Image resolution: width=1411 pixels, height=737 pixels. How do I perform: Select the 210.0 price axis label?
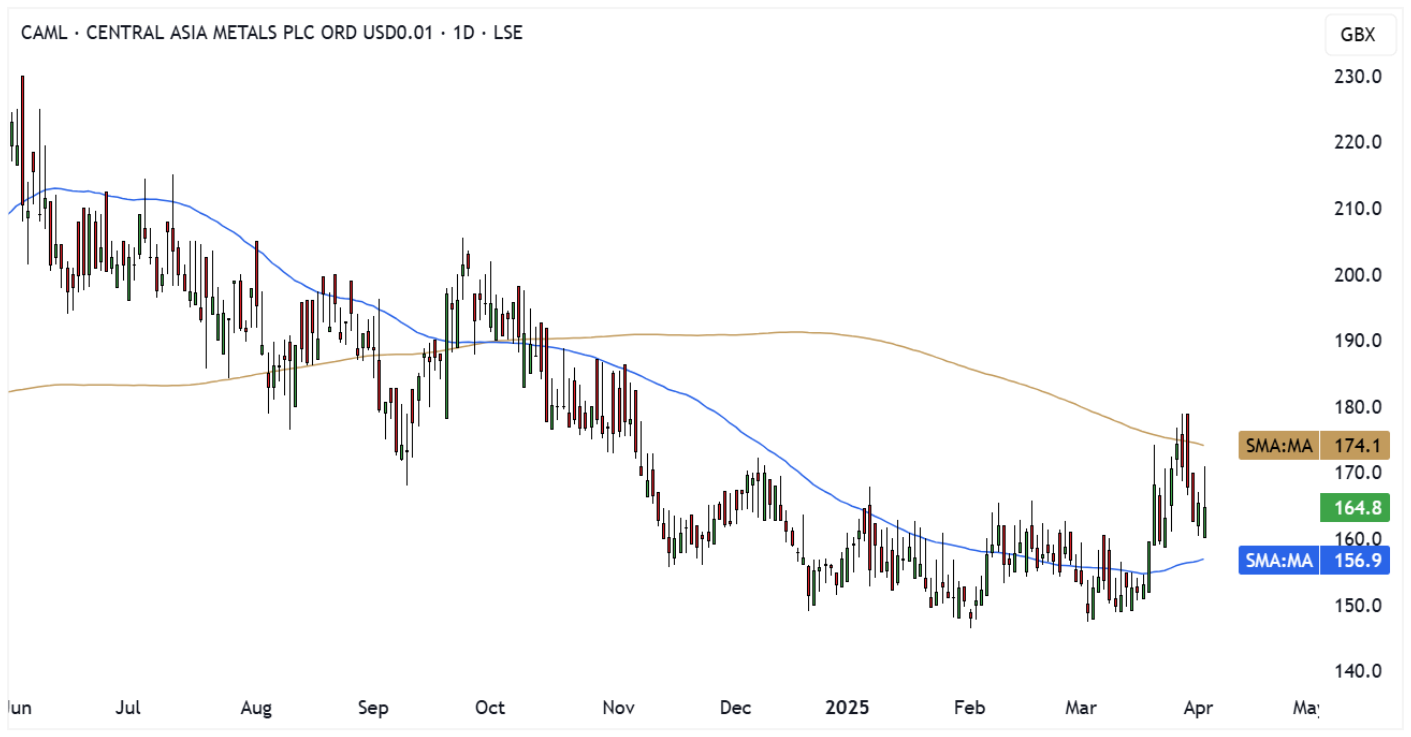click(x=1357, y=209)
